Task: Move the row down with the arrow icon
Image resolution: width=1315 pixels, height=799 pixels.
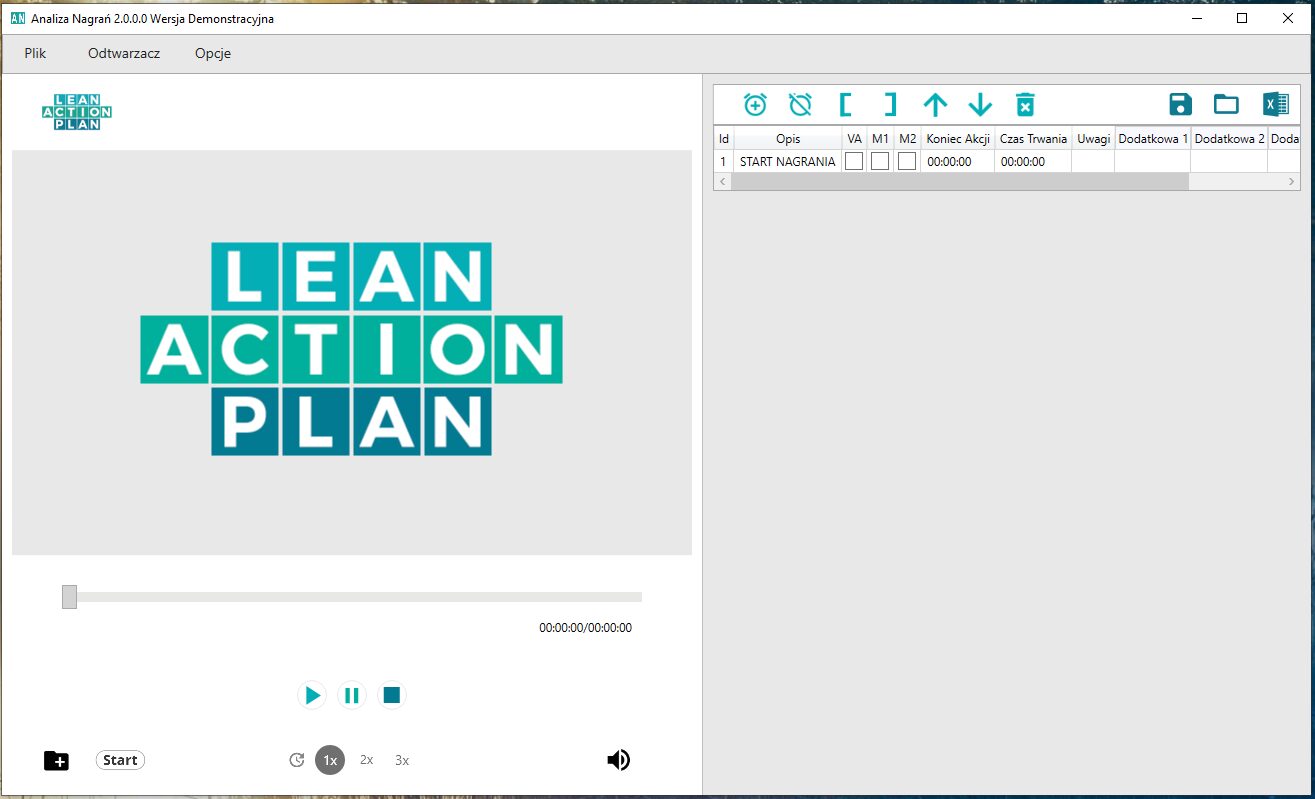Action: point(980,104)
